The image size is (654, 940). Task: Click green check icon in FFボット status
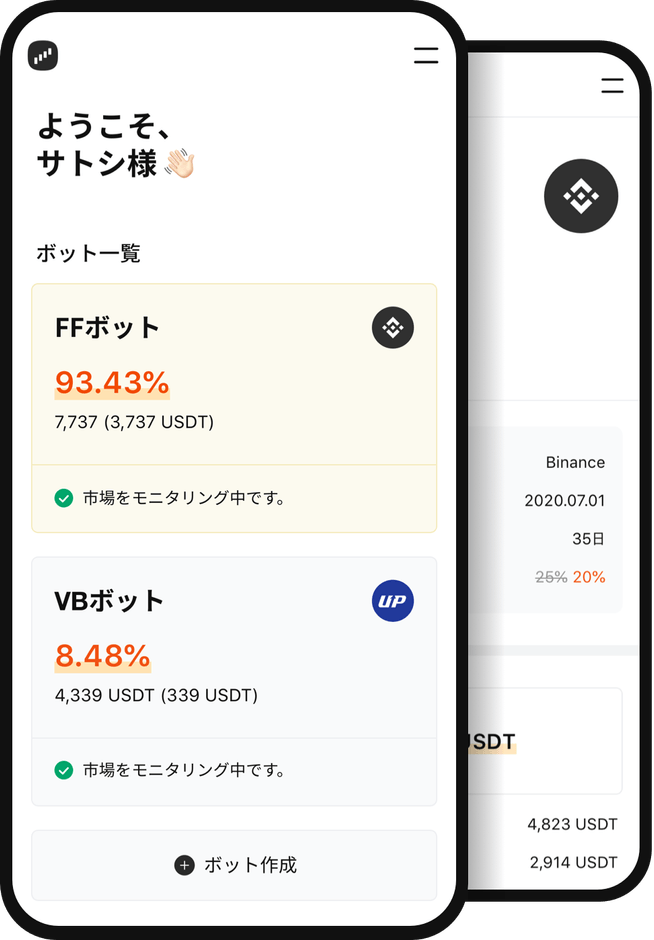pyautogui.click(x=64, y=497)
